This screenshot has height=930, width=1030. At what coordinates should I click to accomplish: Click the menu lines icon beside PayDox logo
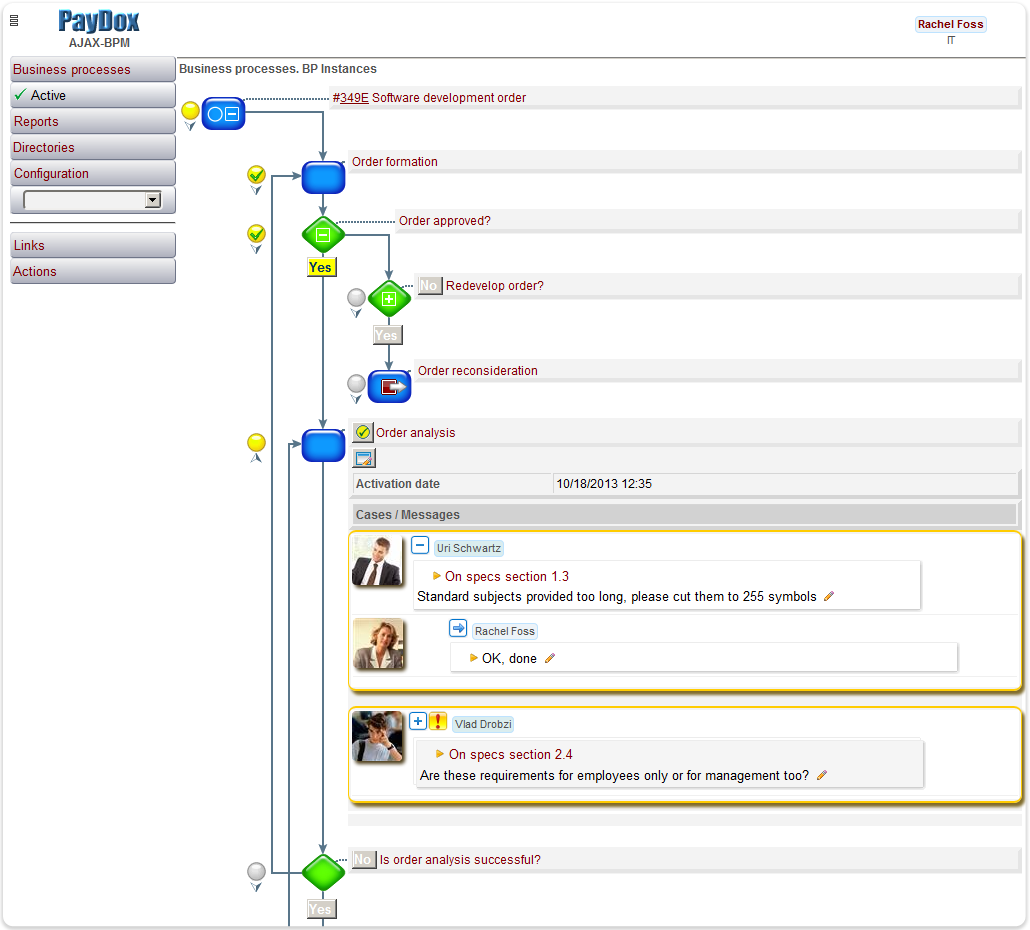[x=14, y=21]
